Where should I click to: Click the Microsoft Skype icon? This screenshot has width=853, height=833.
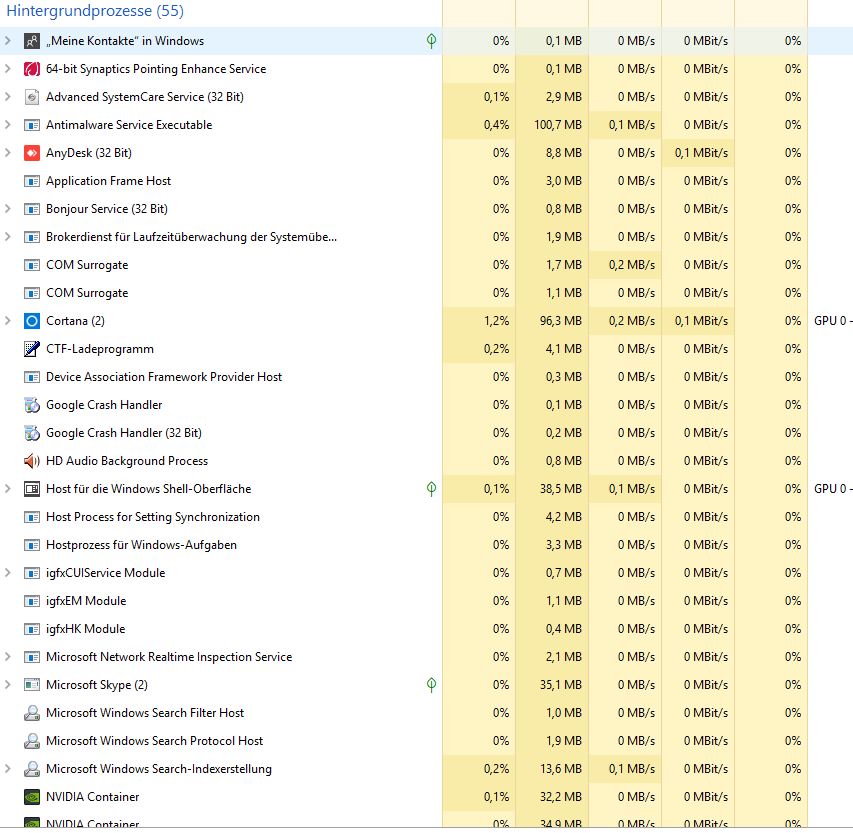[32, 685]
